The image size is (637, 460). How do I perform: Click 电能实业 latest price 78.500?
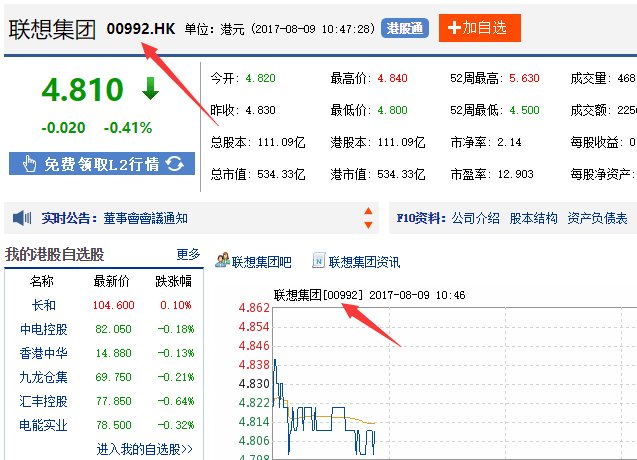point(114,425)
